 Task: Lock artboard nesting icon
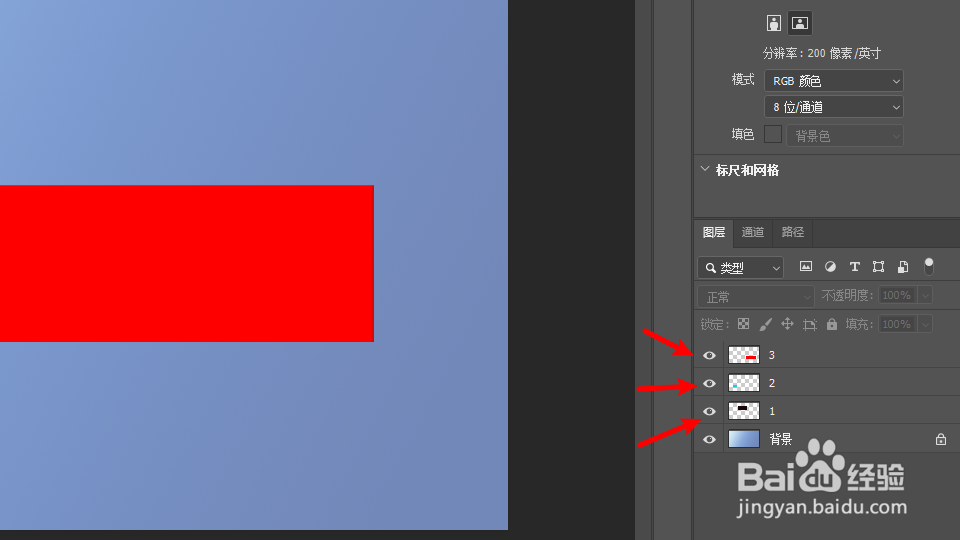tap(810, 324)
